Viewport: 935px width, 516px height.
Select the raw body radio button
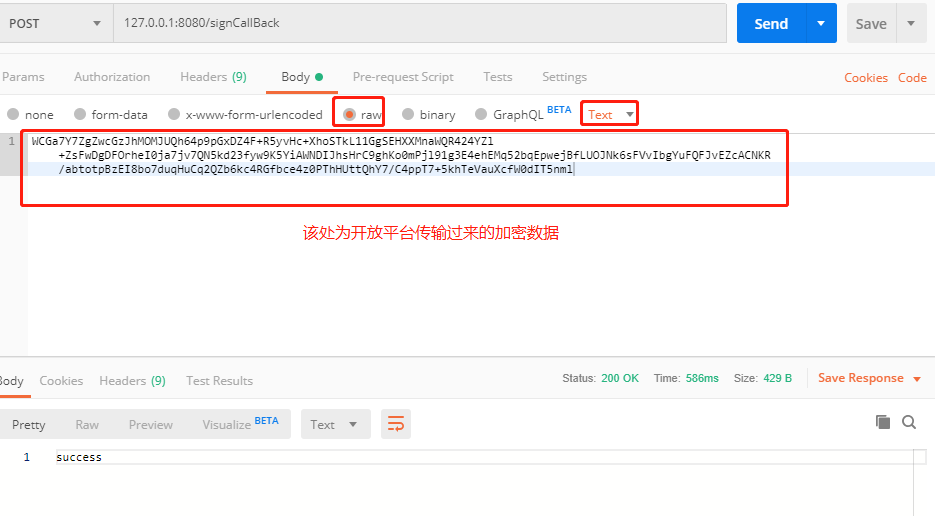pos(349,114)
